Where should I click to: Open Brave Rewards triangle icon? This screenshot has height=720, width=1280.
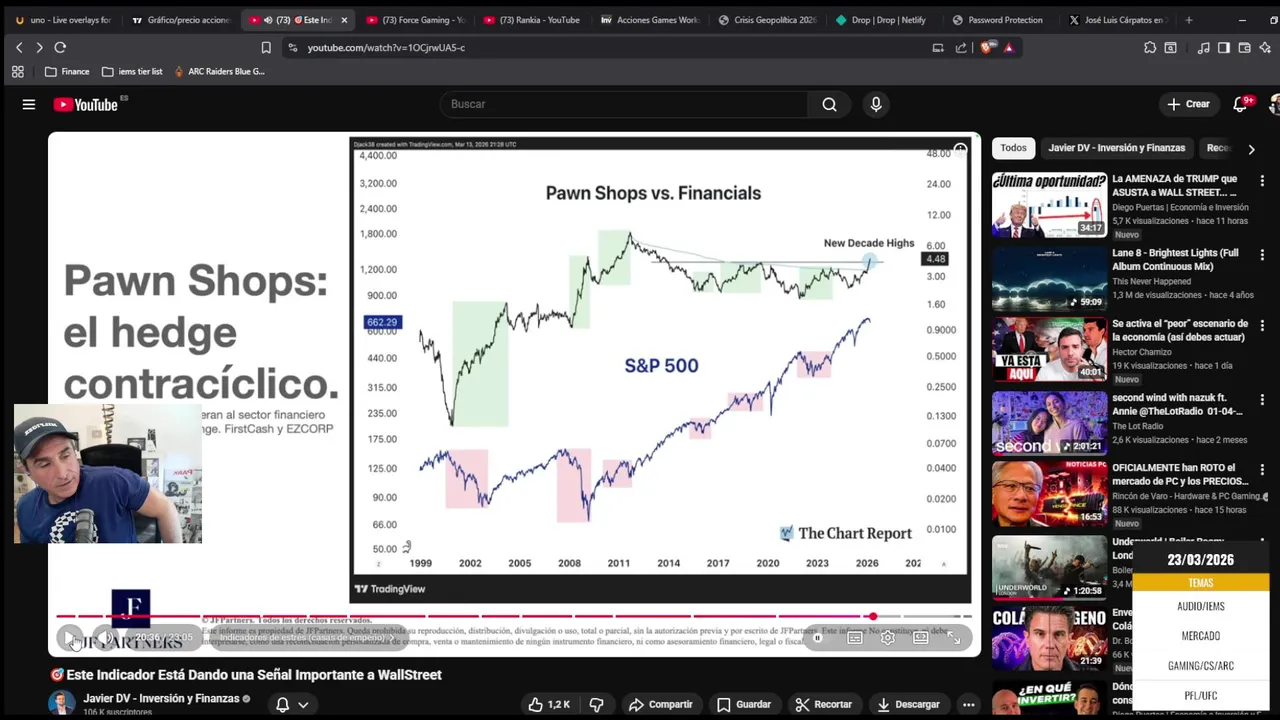[x=1008, y=47]
